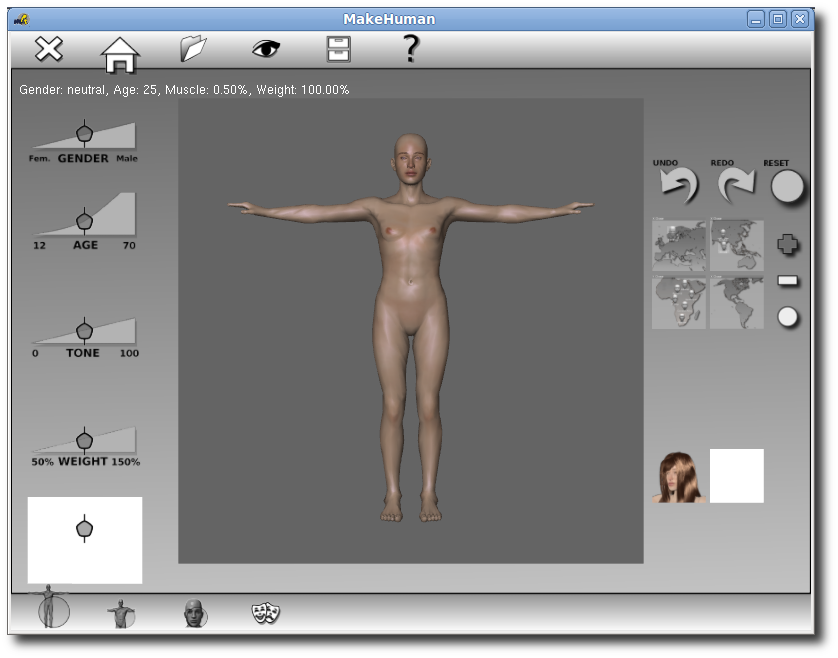
Task: Open the save cabinet drawer icon
Action: click(x=338, y=49)
